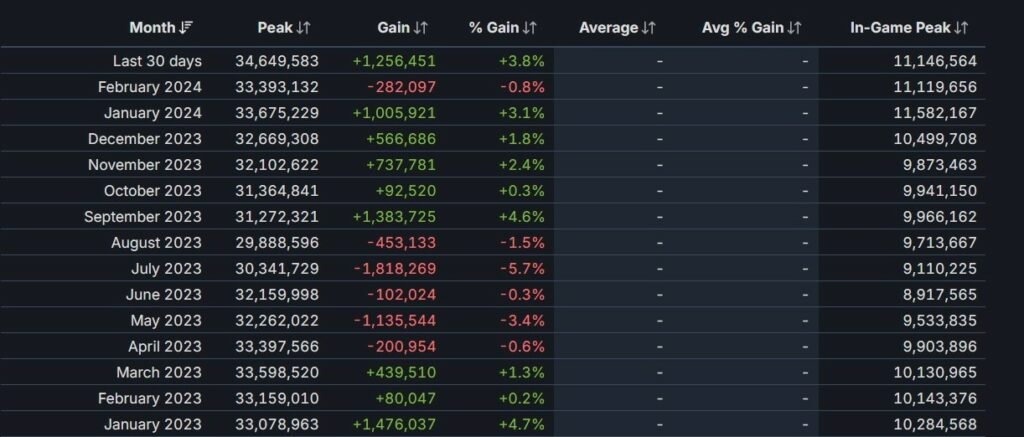Sort by In-Game Peak using arrow icon

(961, 28)
